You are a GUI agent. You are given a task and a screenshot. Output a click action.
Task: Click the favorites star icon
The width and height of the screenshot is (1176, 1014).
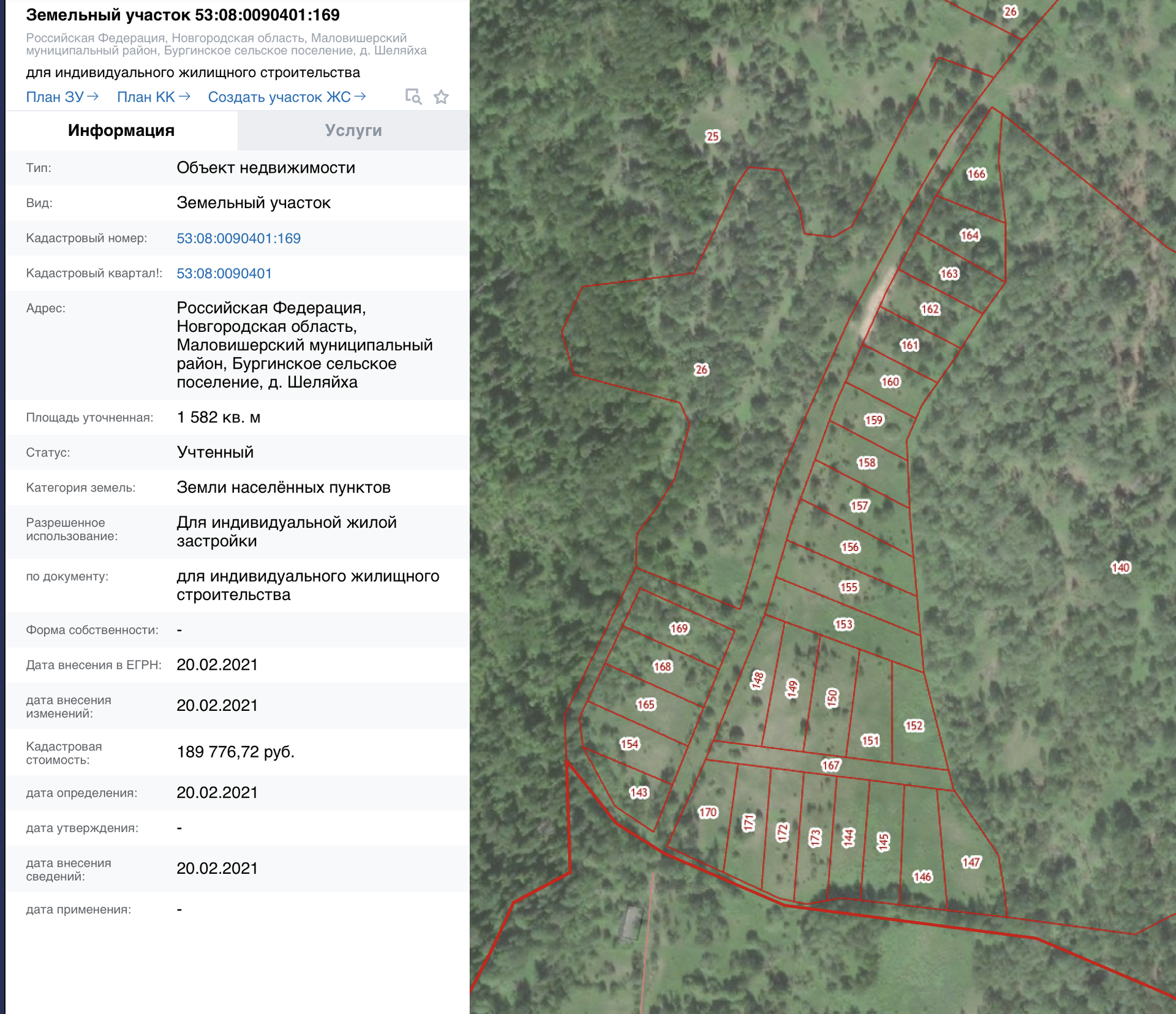click(x=441, y=97)
